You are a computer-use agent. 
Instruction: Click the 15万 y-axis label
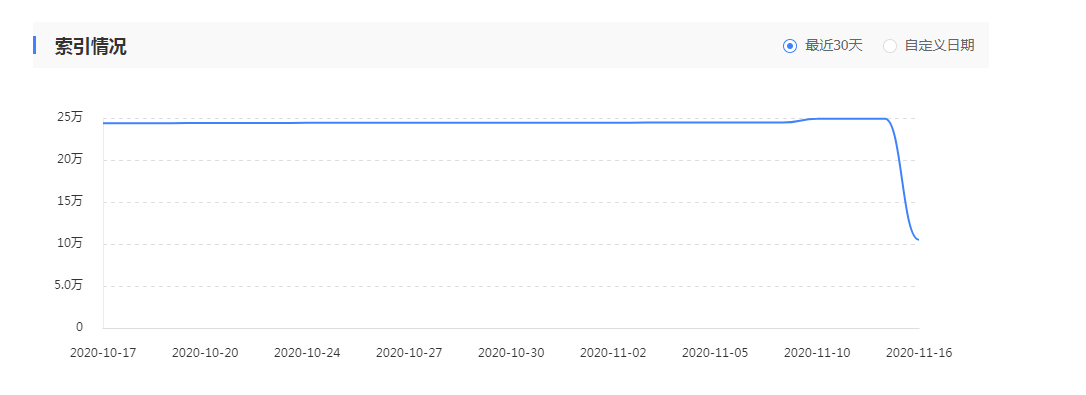coord(70,201)
